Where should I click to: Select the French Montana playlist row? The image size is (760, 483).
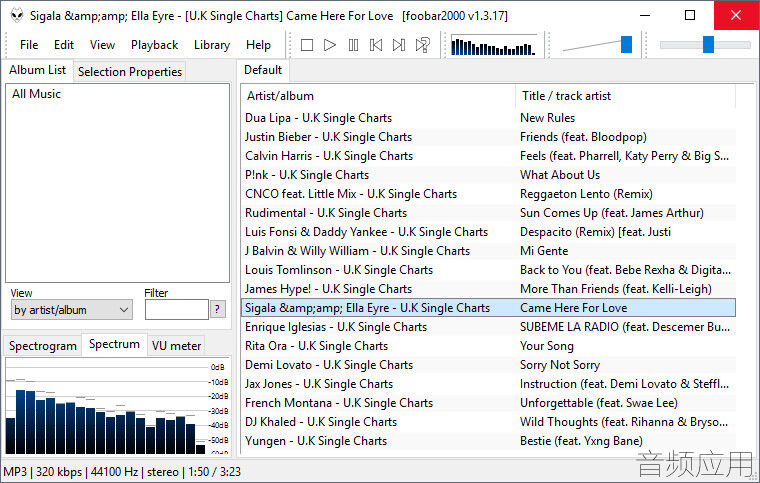[489, 403]
